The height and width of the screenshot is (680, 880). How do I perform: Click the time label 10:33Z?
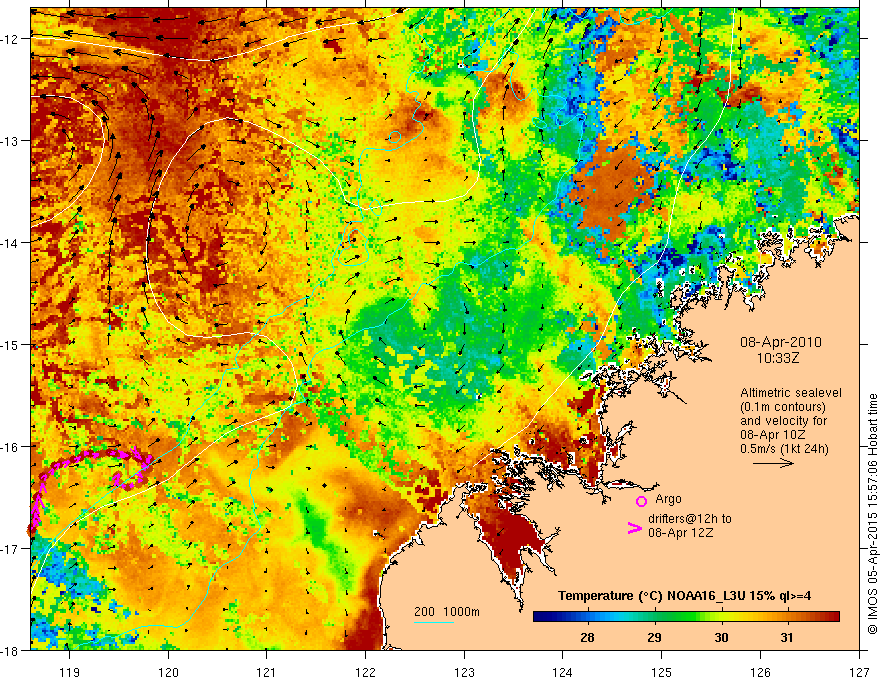click(777, 358)
